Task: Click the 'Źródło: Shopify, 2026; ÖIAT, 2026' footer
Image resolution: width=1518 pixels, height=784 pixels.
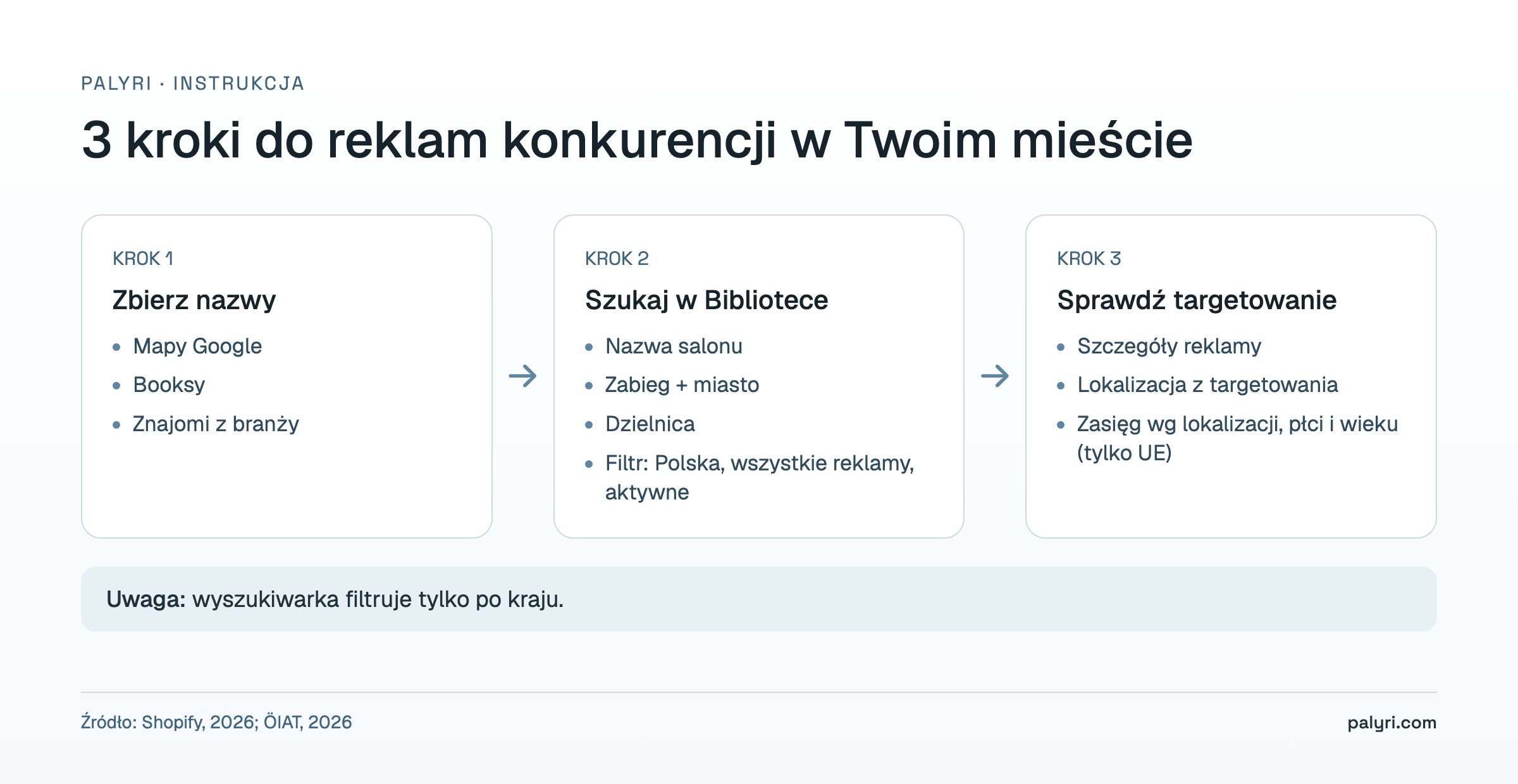Action: point(216,722)
